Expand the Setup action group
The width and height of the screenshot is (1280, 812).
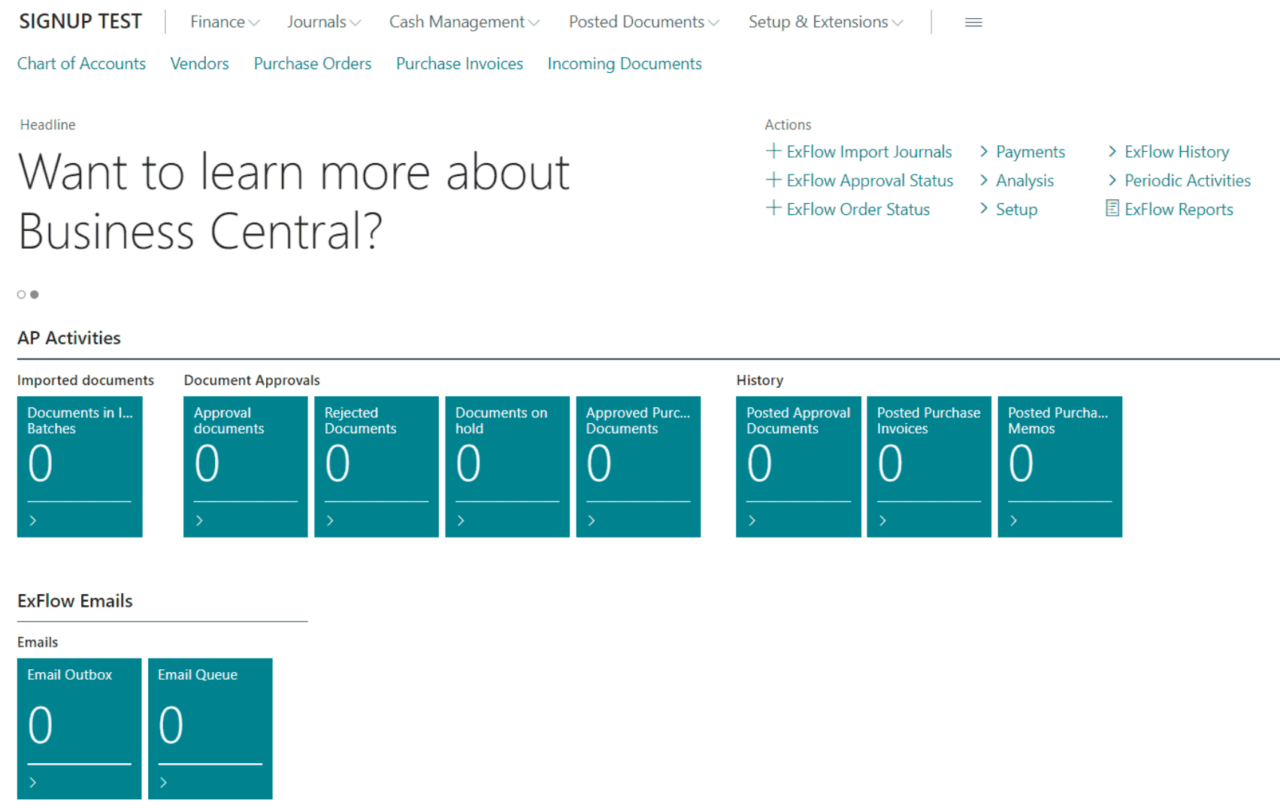pyautogui.click(x=1008, y=210)
